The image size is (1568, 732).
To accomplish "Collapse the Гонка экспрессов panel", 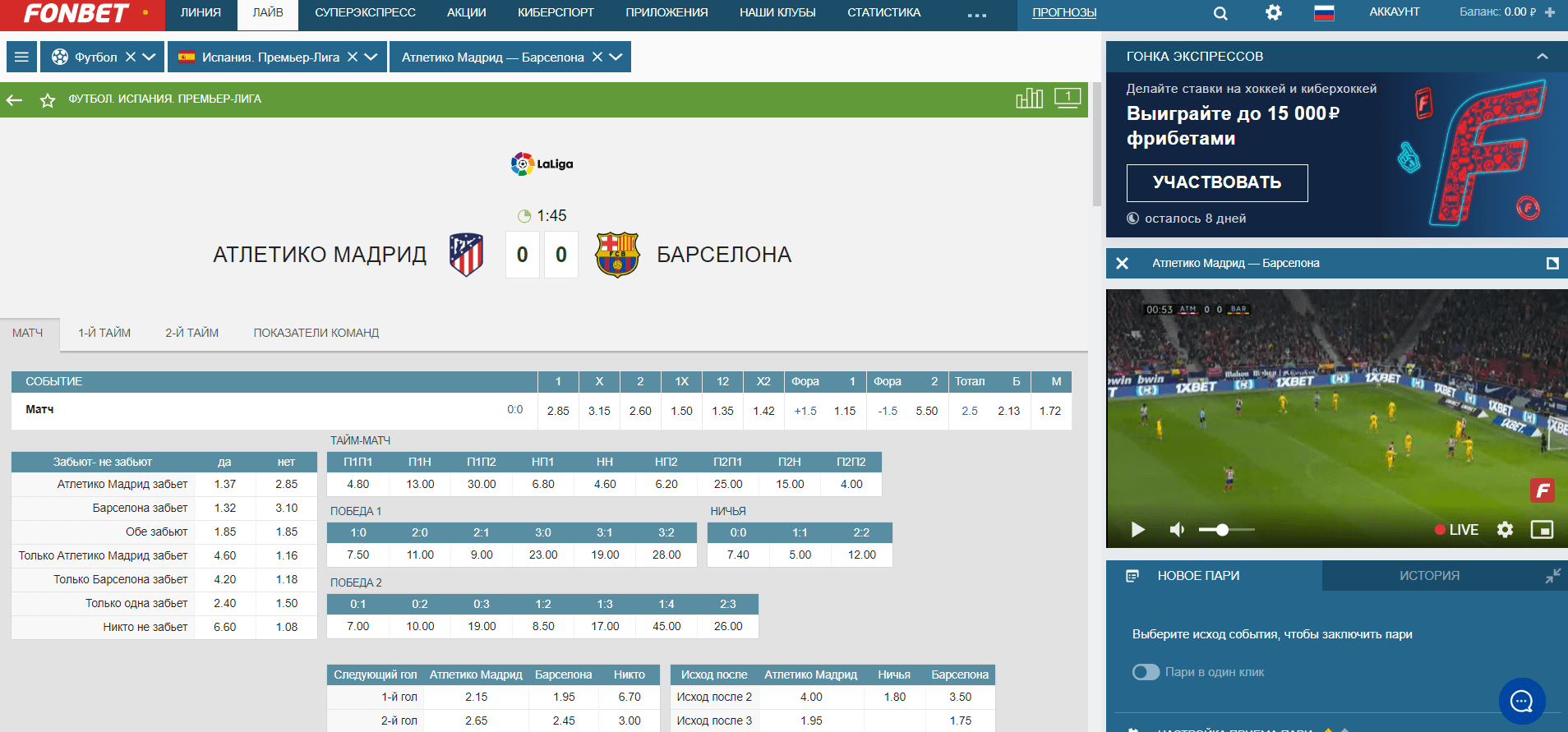I will [1543, 57].
